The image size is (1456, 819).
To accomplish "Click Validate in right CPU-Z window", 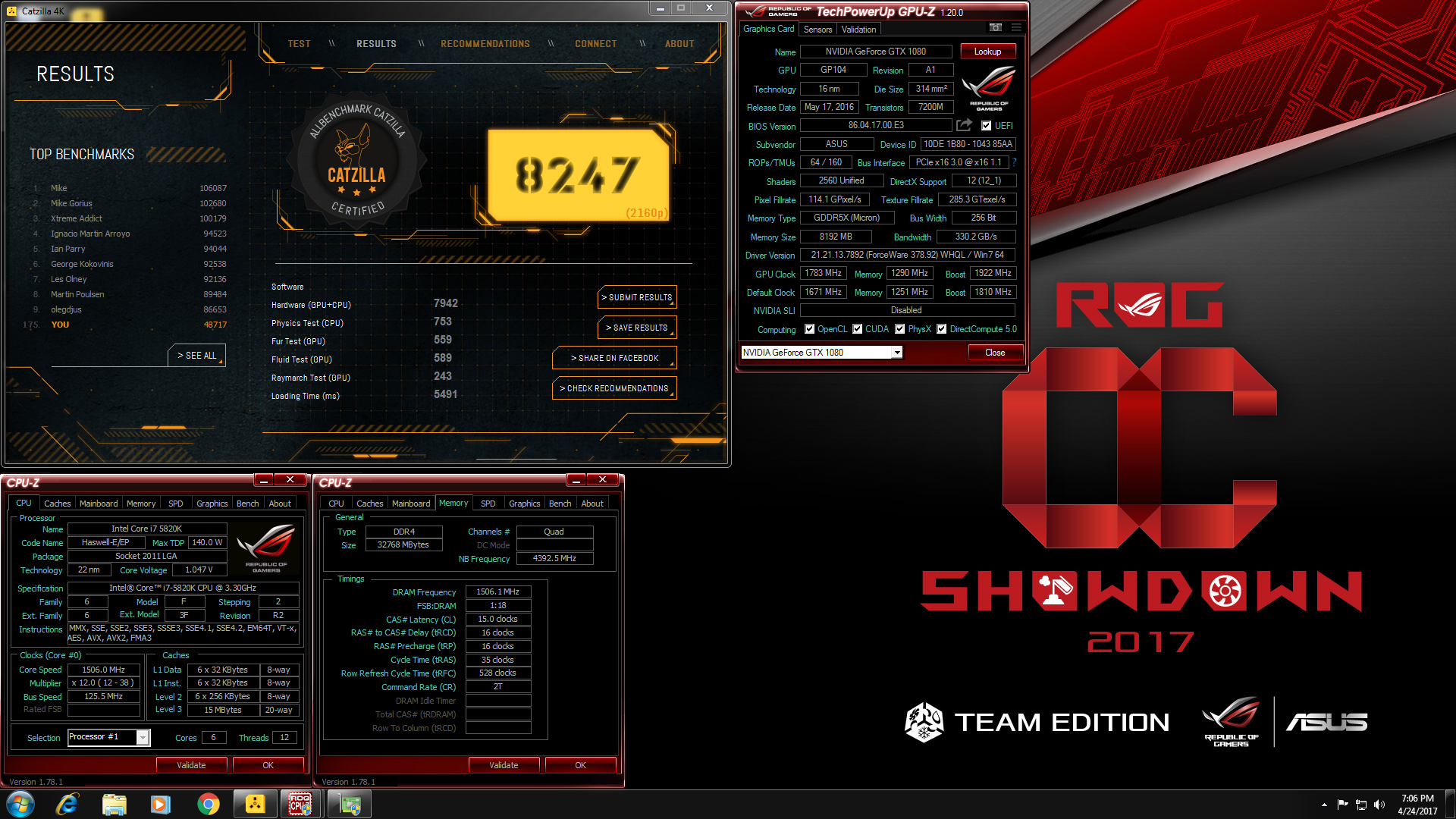I will [504, 765].
